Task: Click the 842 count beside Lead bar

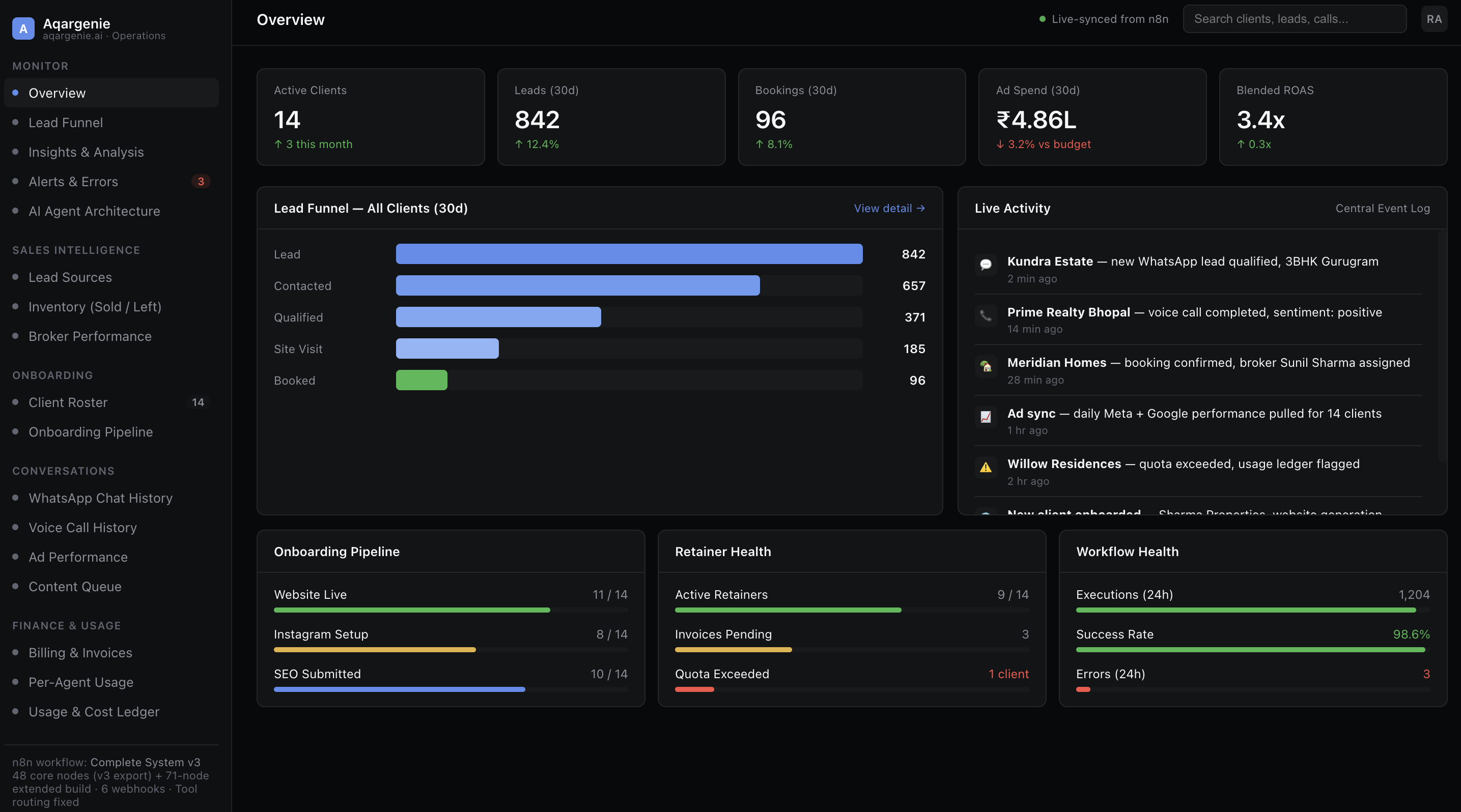Action: [913, 254]
